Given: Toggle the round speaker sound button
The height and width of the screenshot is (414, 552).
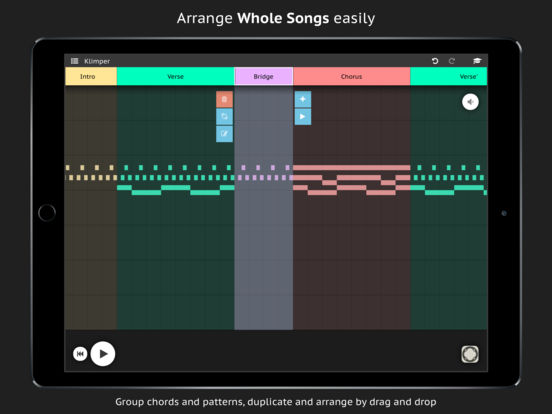Looking at the screenshot, I should (470, 102).
